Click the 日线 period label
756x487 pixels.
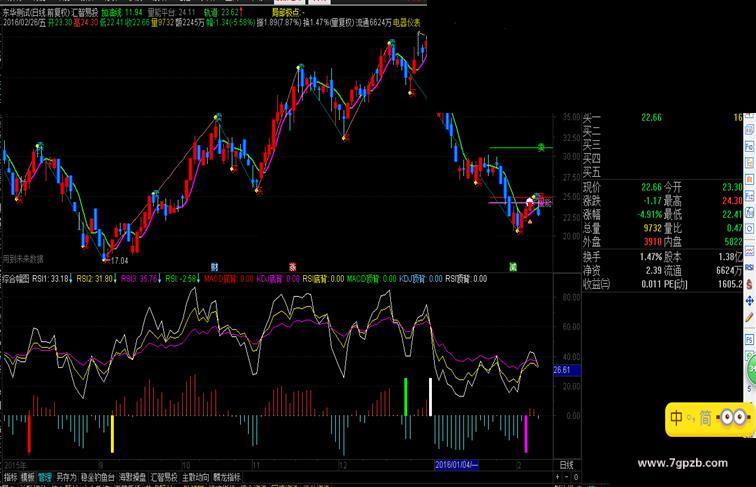567,465
